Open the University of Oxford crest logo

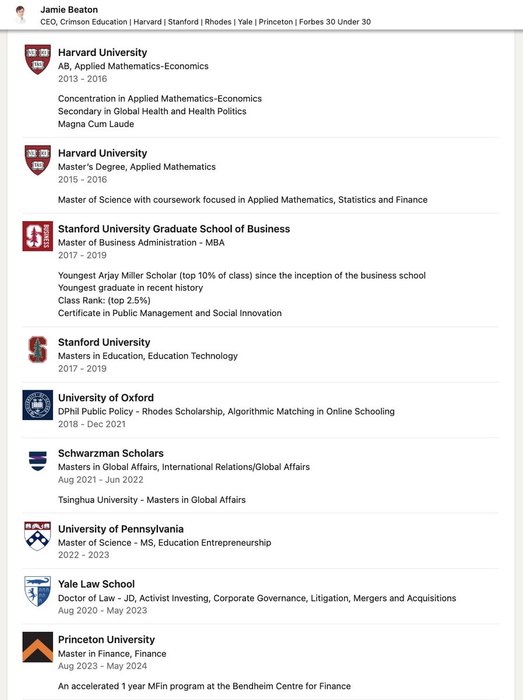click(x=37, y=404)
